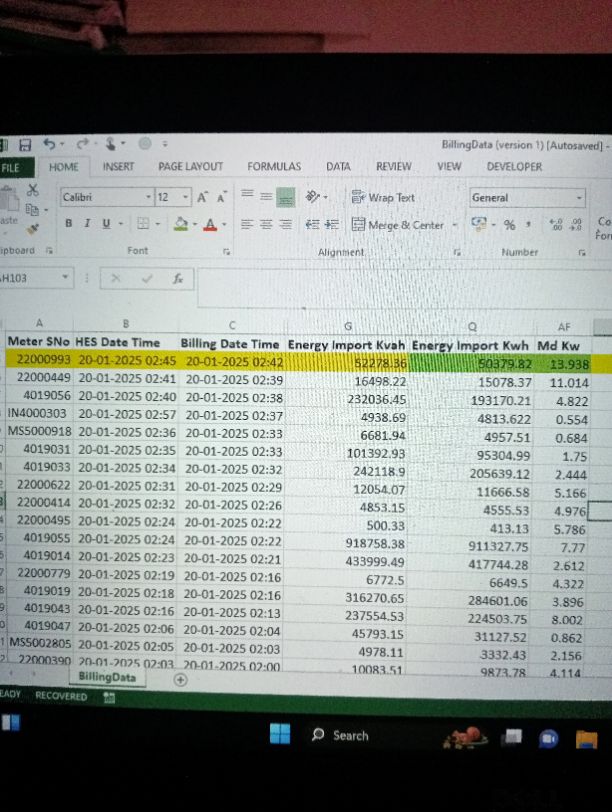Click Increase Decimal icon

point(556,225)
